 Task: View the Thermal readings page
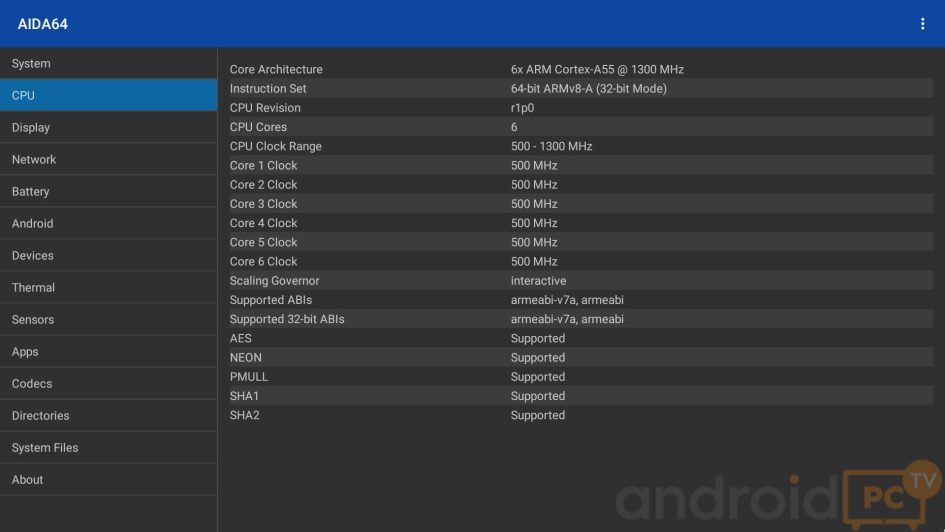tap(108, 288)
